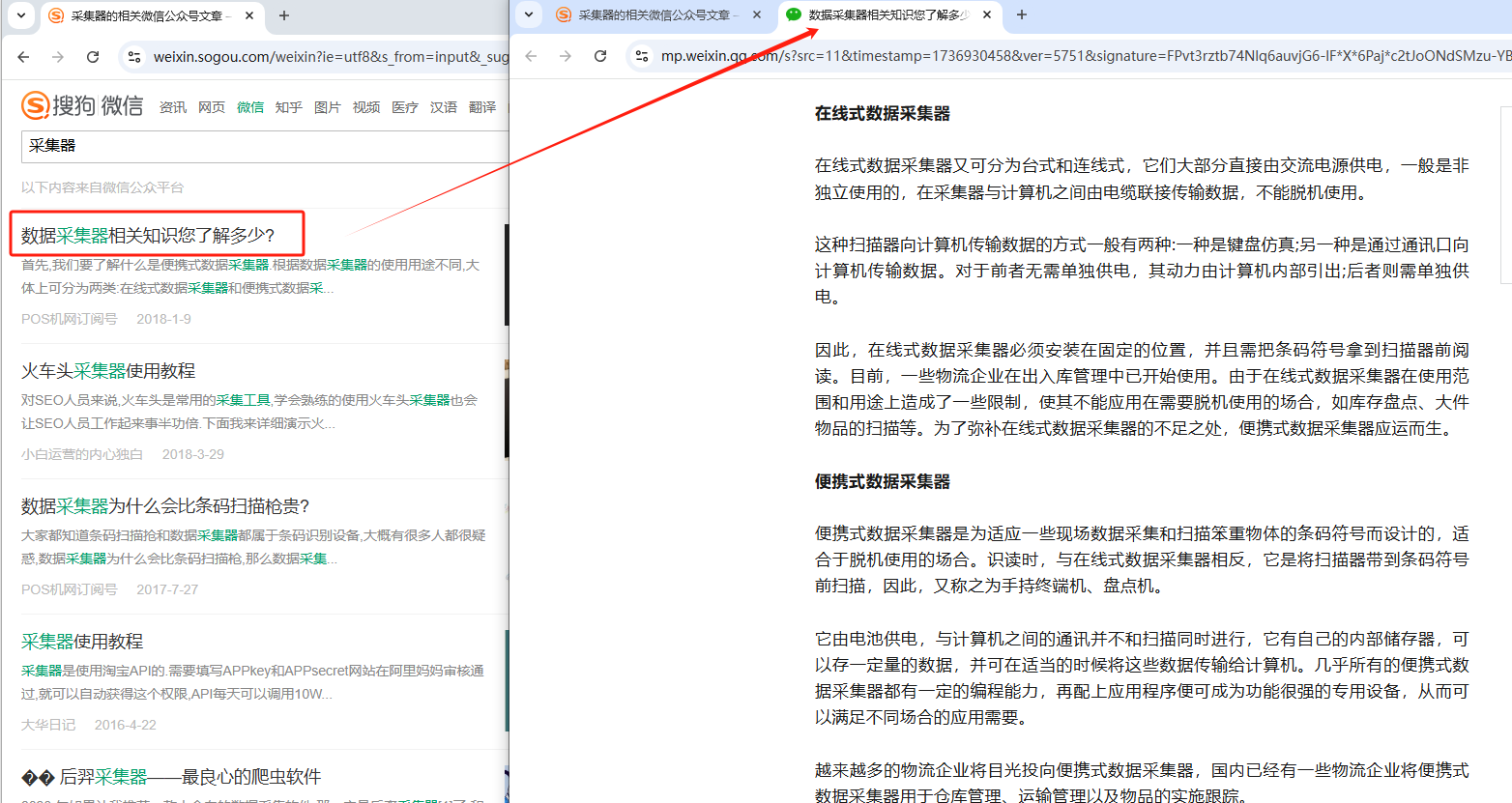
Task: Focus the weixin.sogou.com address bar
Action: pyautogui.click(x=329, y=57)
